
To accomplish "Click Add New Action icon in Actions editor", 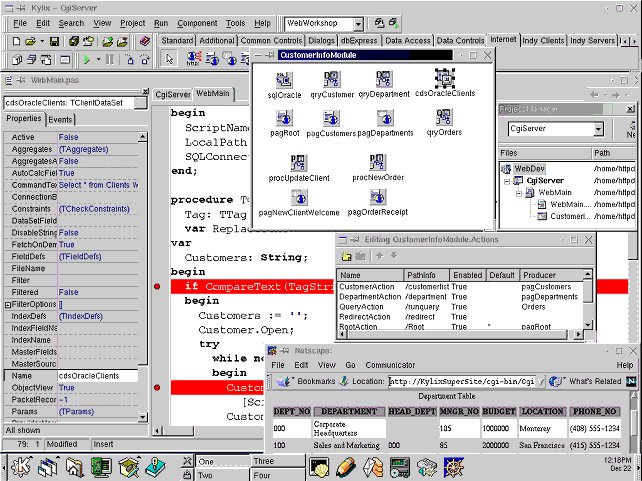I will [x=346, y=256].
